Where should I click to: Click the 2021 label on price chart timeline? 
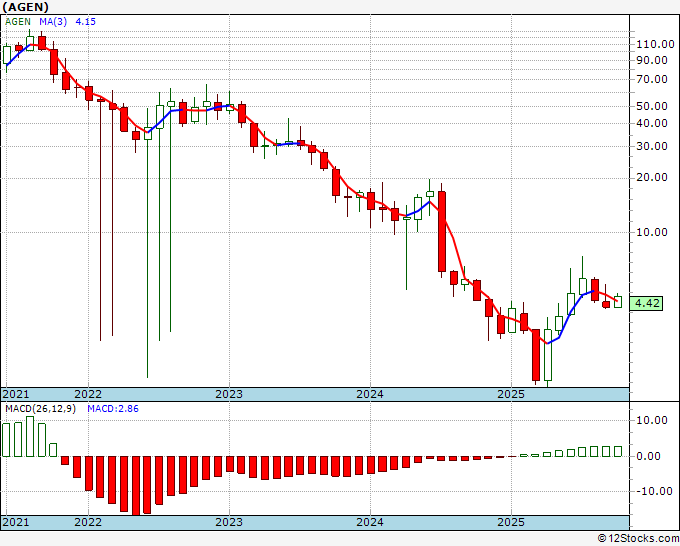point(16,394)
